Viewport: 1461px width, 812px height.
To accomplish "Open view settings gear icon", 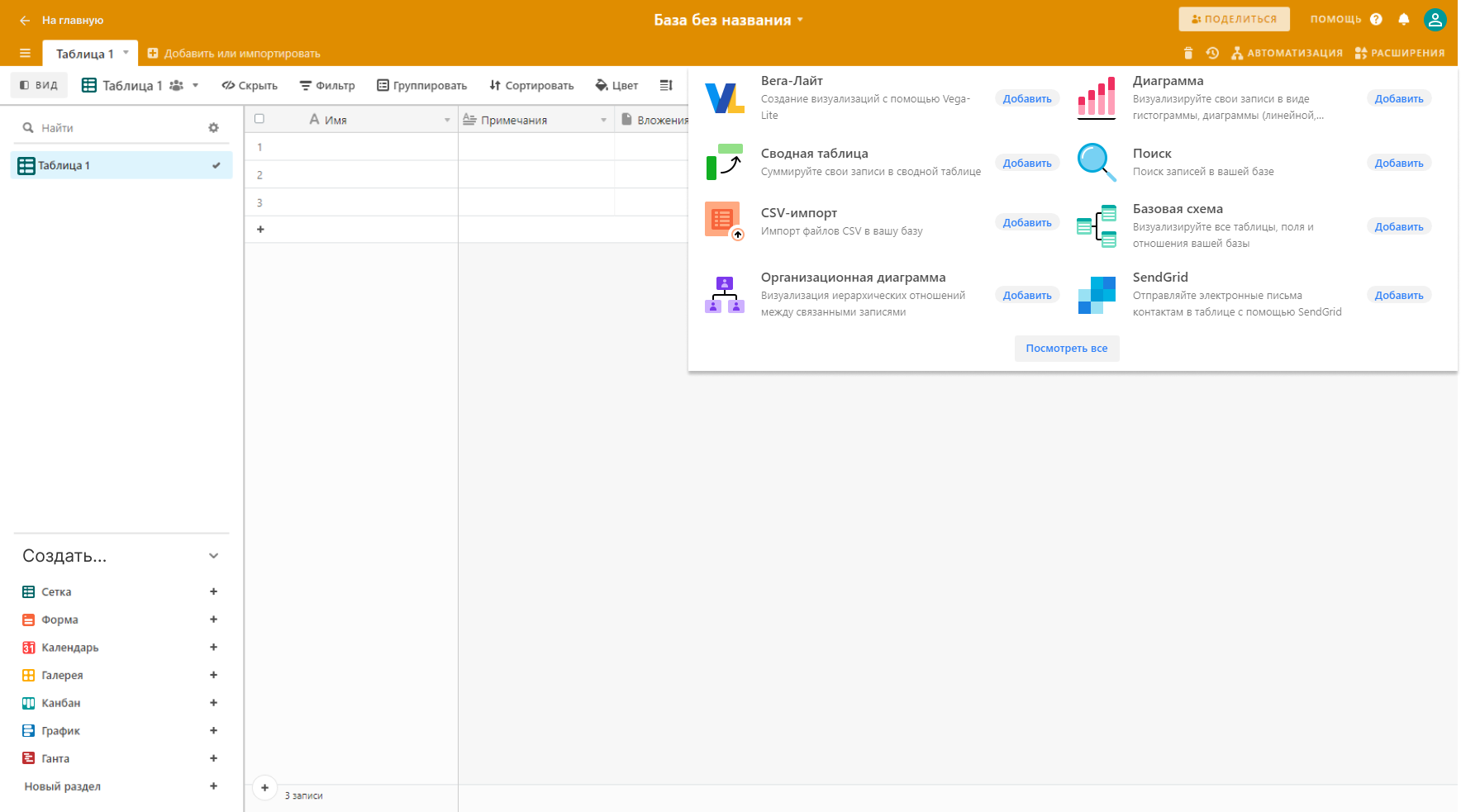I will [214, 128].
